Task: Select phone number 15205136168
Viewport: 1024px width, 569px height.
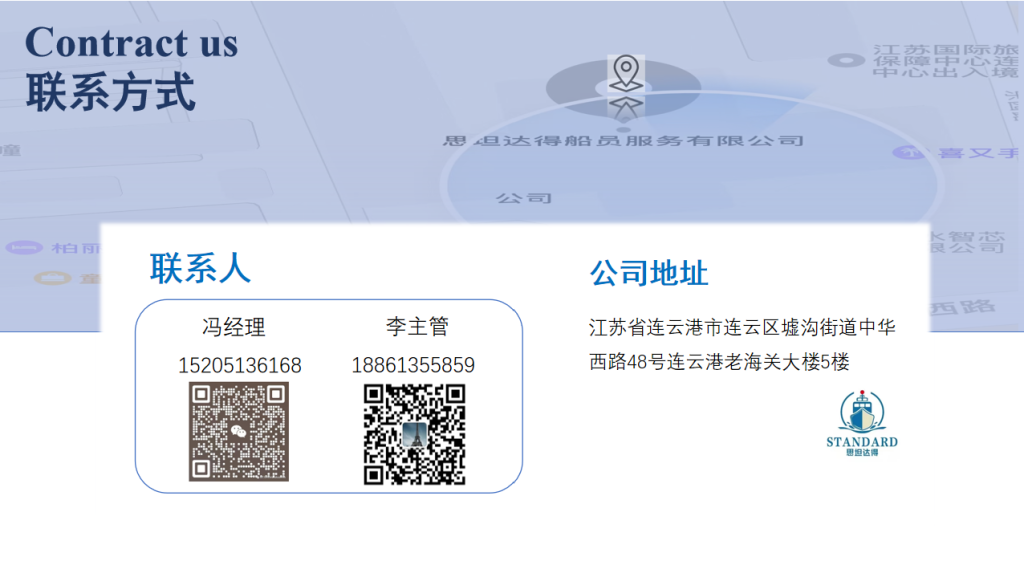Action: 240,365
